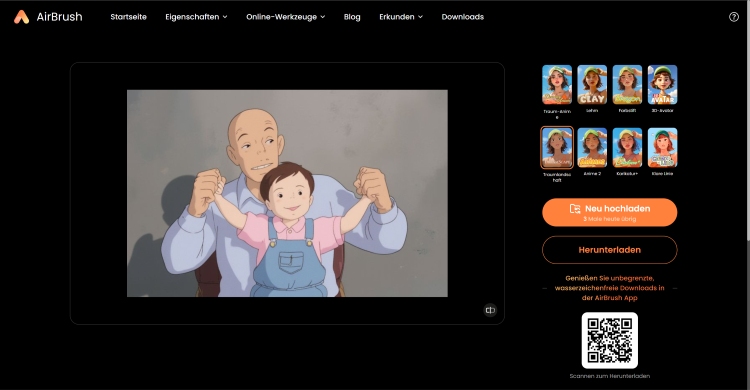Pick the Klare Linie style thumbnail
This screenshot has height=390, width=750.
[662, 148]
